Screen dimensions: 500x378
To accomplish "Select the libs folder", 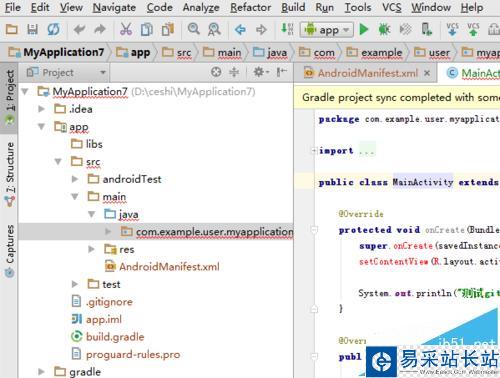I will (87, 144).
